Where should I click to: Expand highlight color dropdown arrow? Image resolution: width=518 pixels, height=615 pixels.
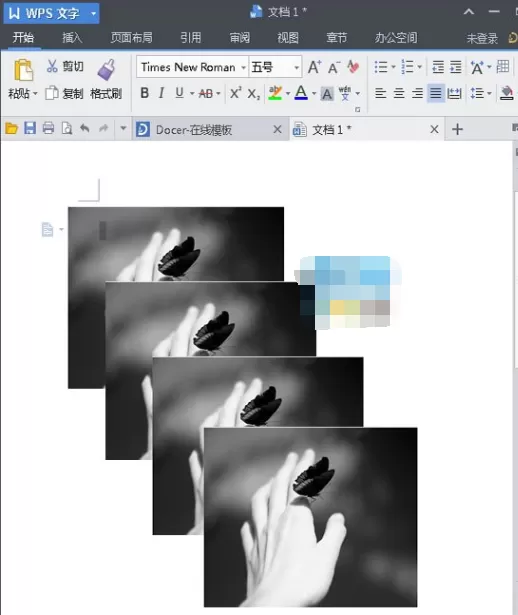click(x=288, y=93)
